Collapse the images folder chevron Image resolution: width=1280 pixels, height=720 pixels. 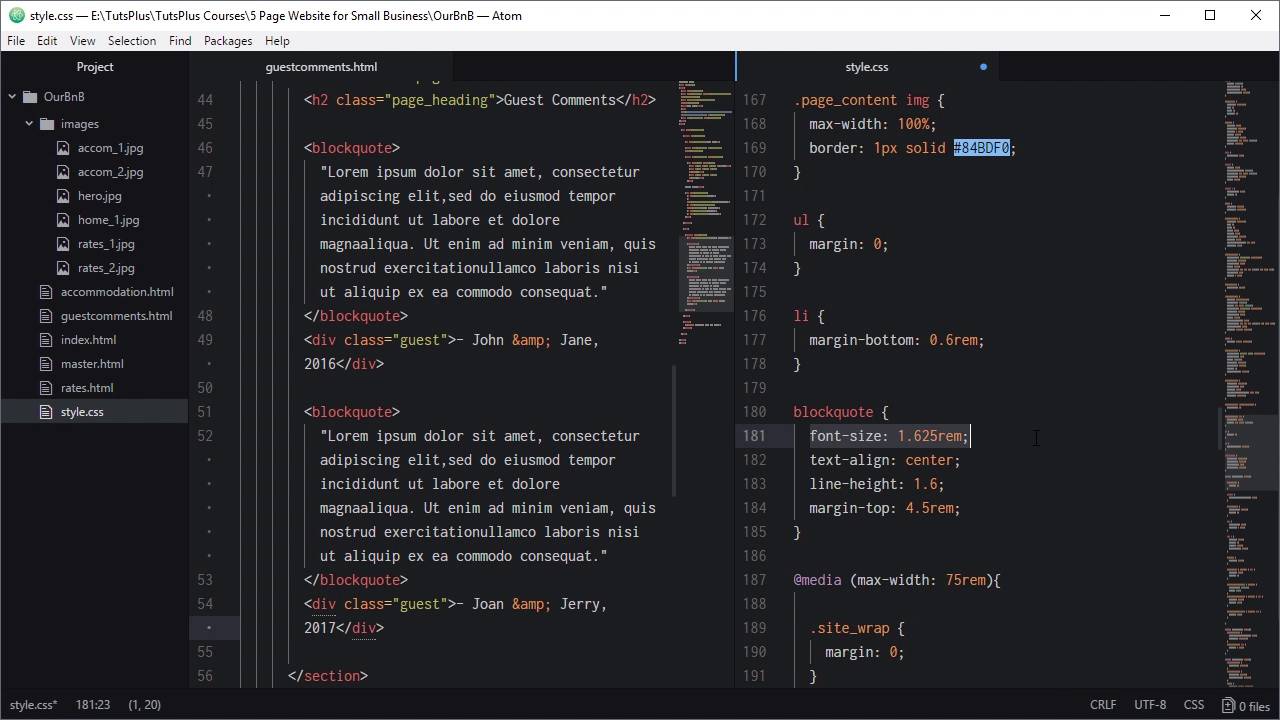tap(29, 124)
